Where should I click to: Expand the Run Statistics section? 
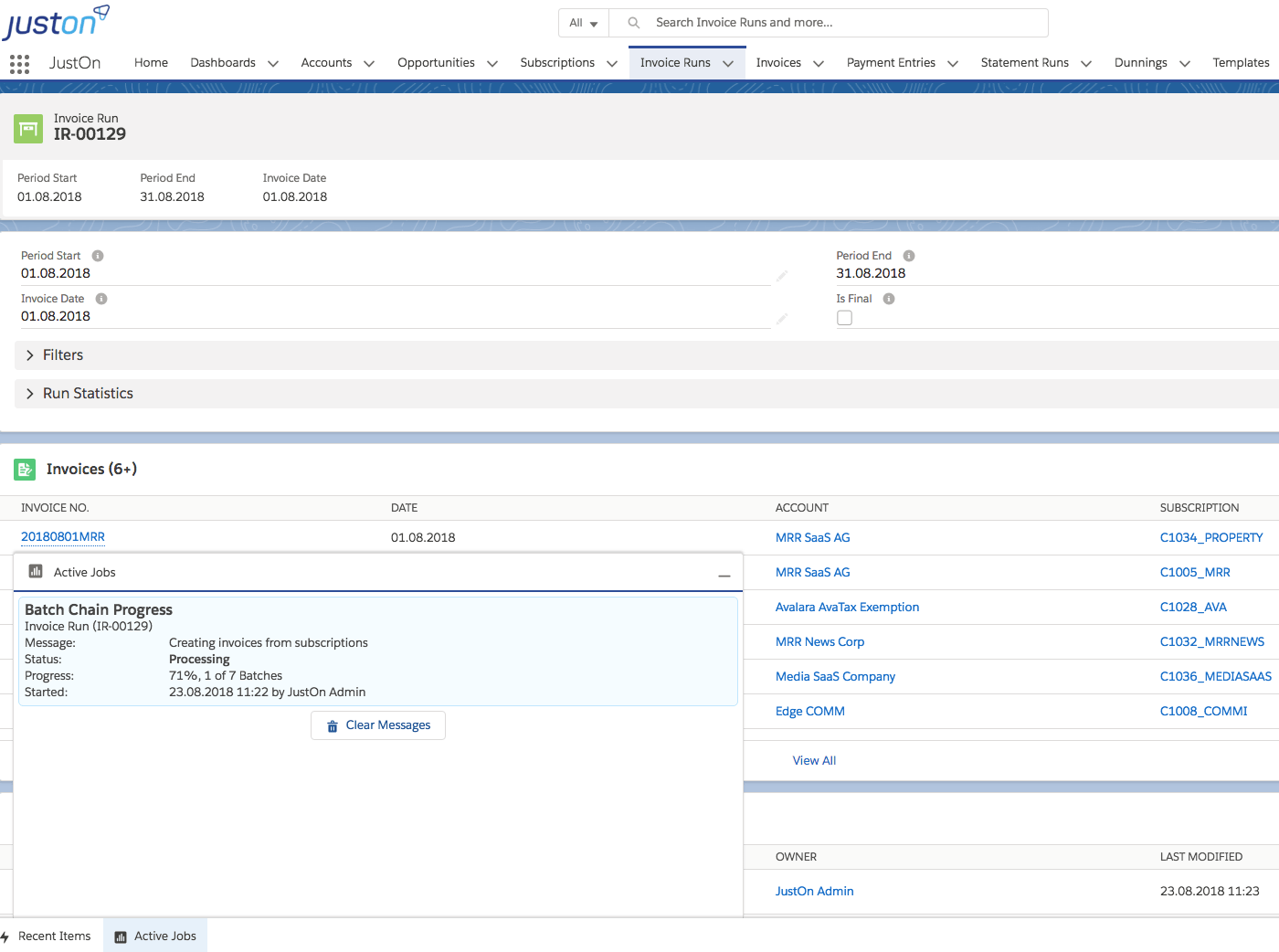(647, 394)
